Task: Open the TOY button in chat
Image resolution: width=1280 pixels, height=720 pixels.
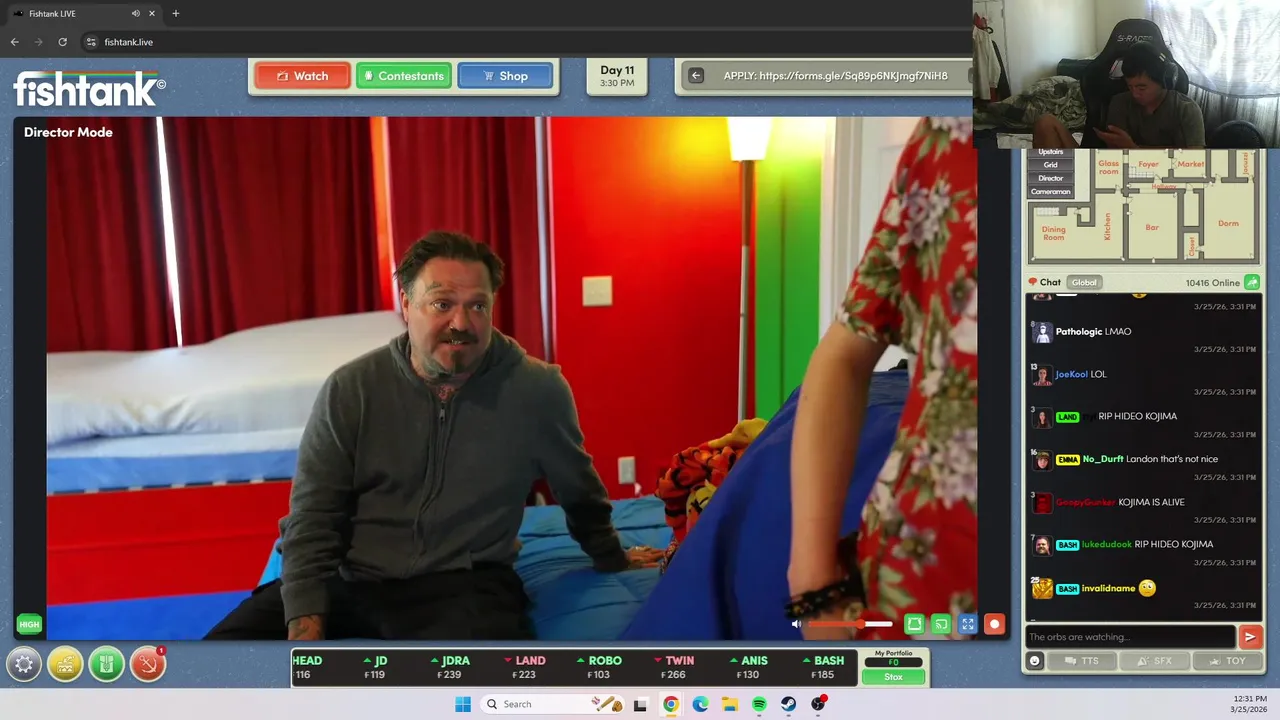Action: (x=1228, y=661)
